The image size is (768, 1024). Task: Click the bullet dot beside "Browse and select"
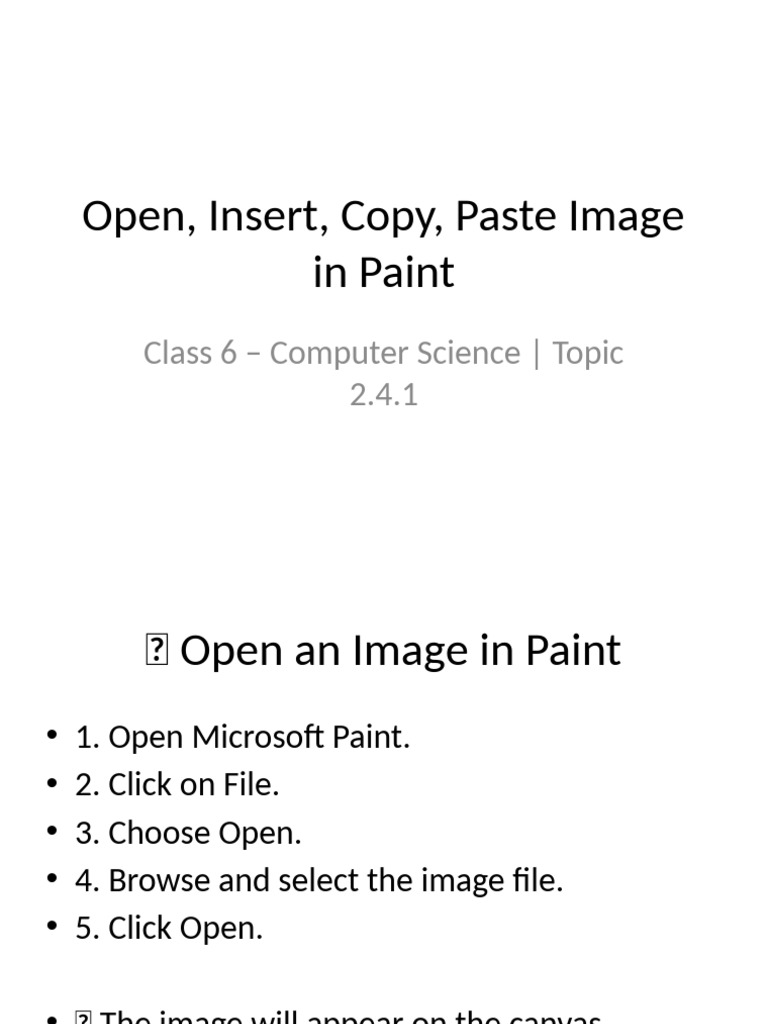coord(52,881)
